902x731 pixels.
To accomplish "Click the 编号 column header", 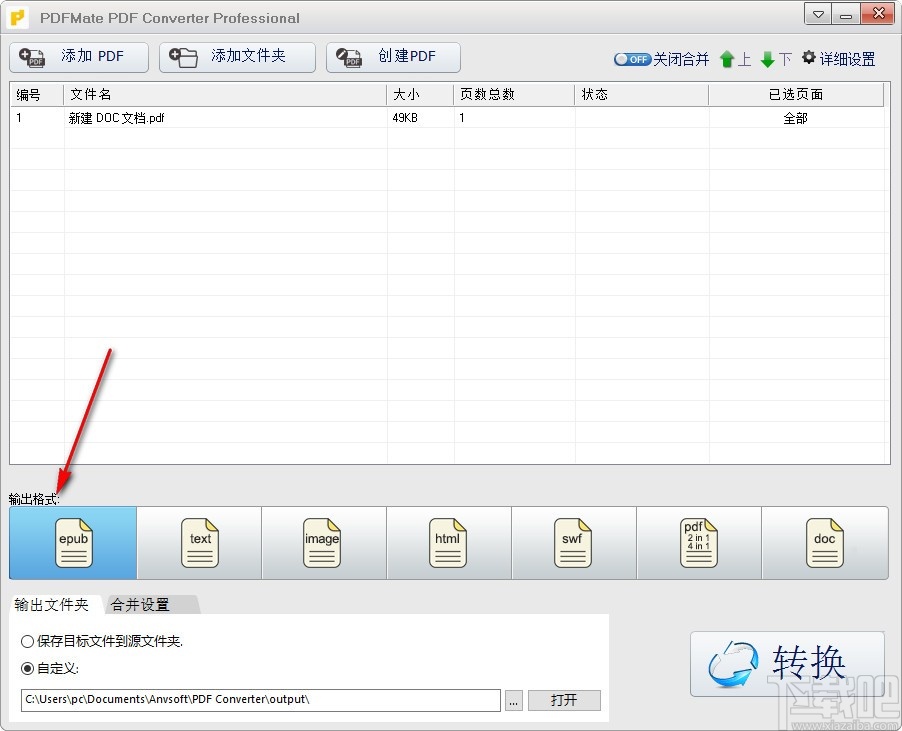I will (36, 94).
